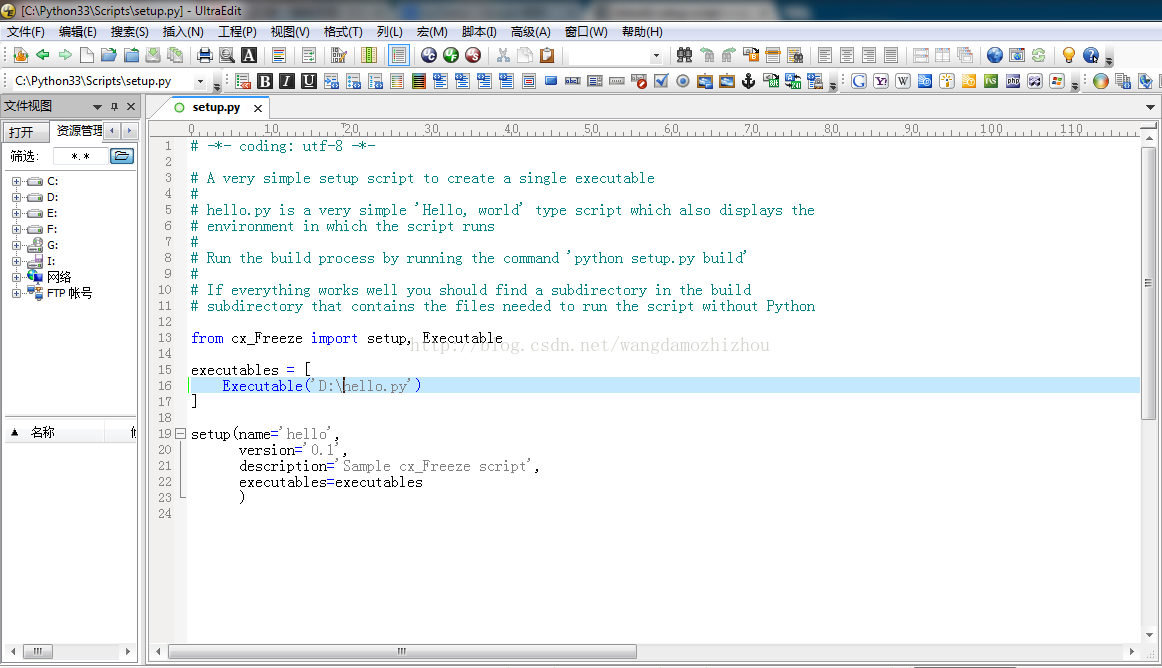Open Find using the binoculars icon
1162x668 pixels.
pyautogui.click(x=685, y=57)
